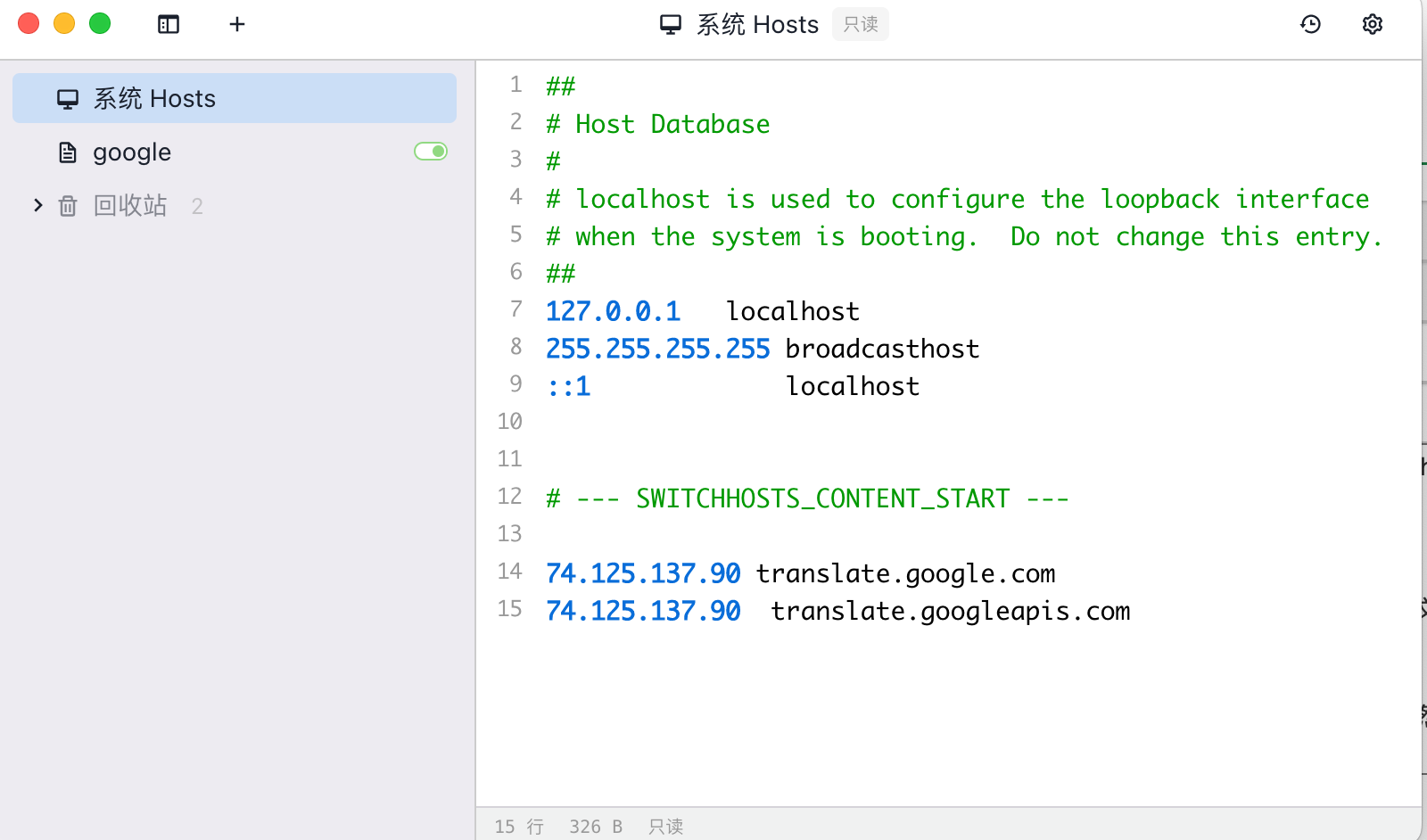Click 'localhost' on line 7
Image resolution: width=1427 pixels, height=840 pixels.
point(793,311)
